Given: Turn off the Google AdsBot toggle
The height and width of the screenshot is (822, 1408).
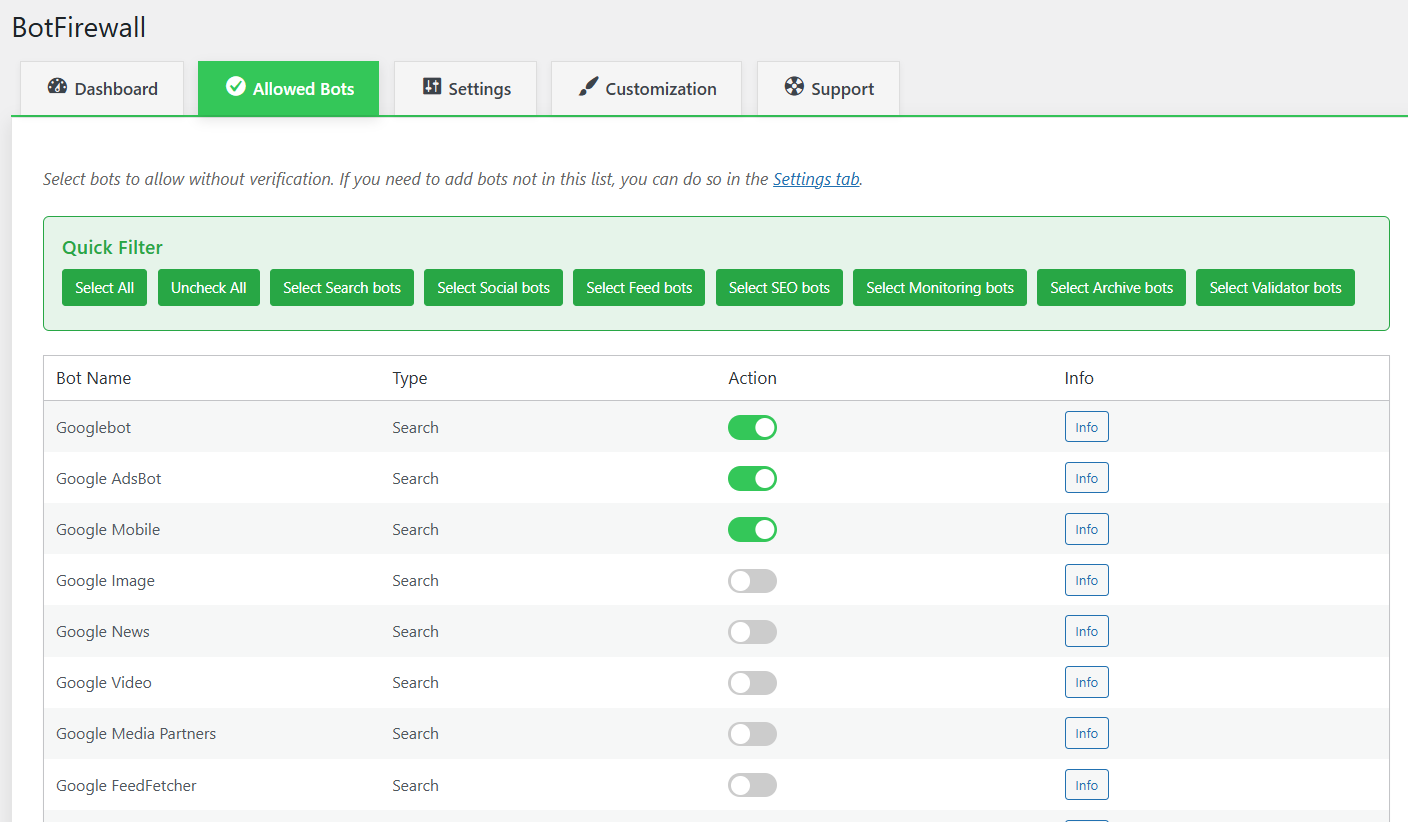Looking at the screenshot, I should click(752, 478).
